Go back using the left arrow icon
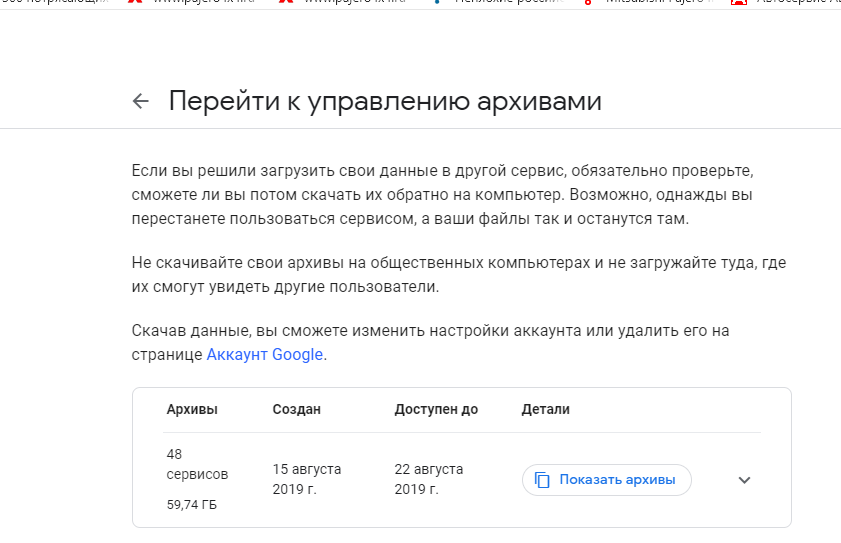Screen dimensions: 841x543 click(x=141, y=101)
